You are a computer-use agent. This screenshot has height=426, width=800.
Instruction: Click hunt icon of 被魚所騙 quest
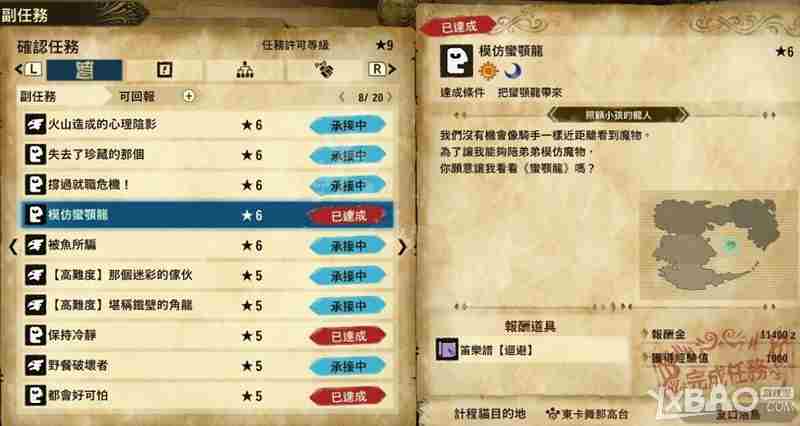click(x=35, y=245)
